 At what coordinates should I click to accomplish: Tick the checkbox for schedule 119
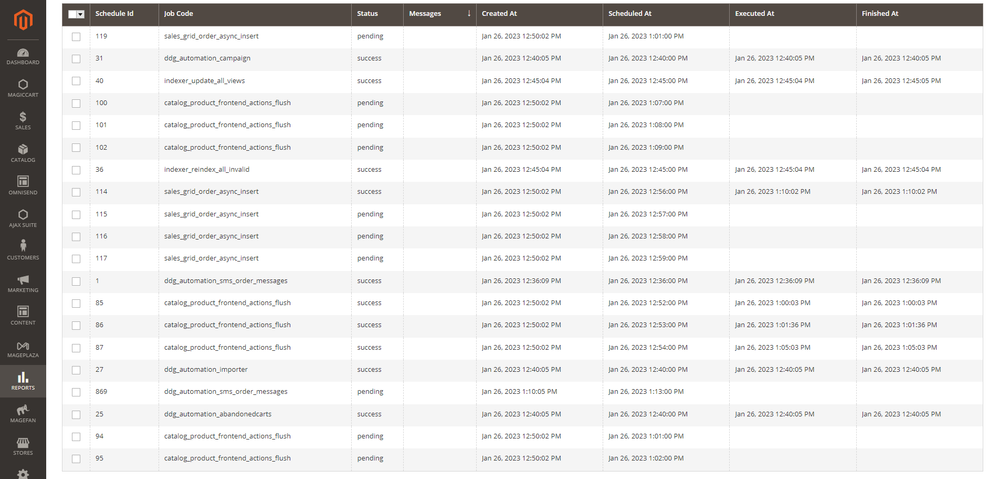pos(76,36)
